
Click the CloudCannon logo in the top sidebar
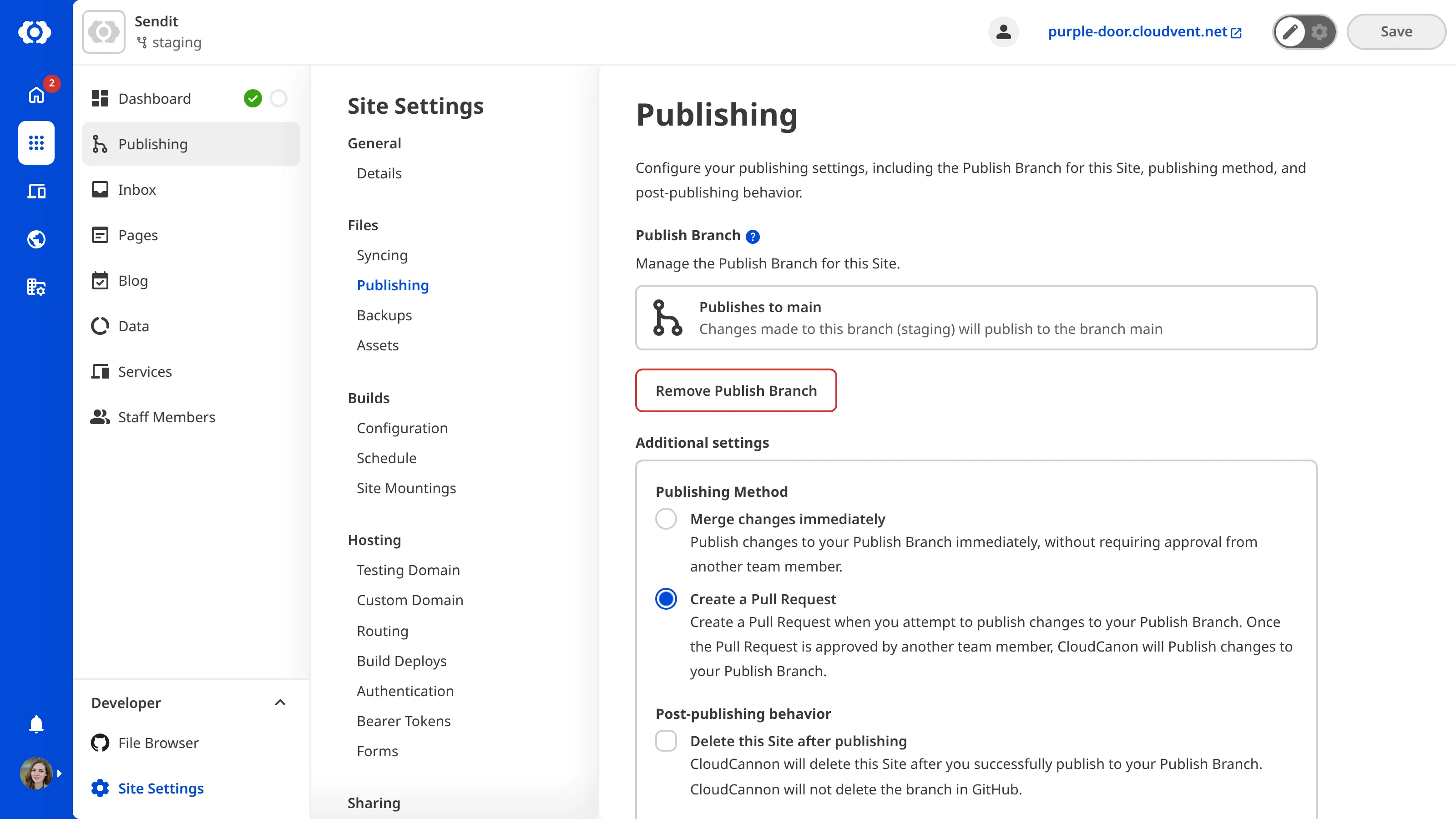pos(35,32)
